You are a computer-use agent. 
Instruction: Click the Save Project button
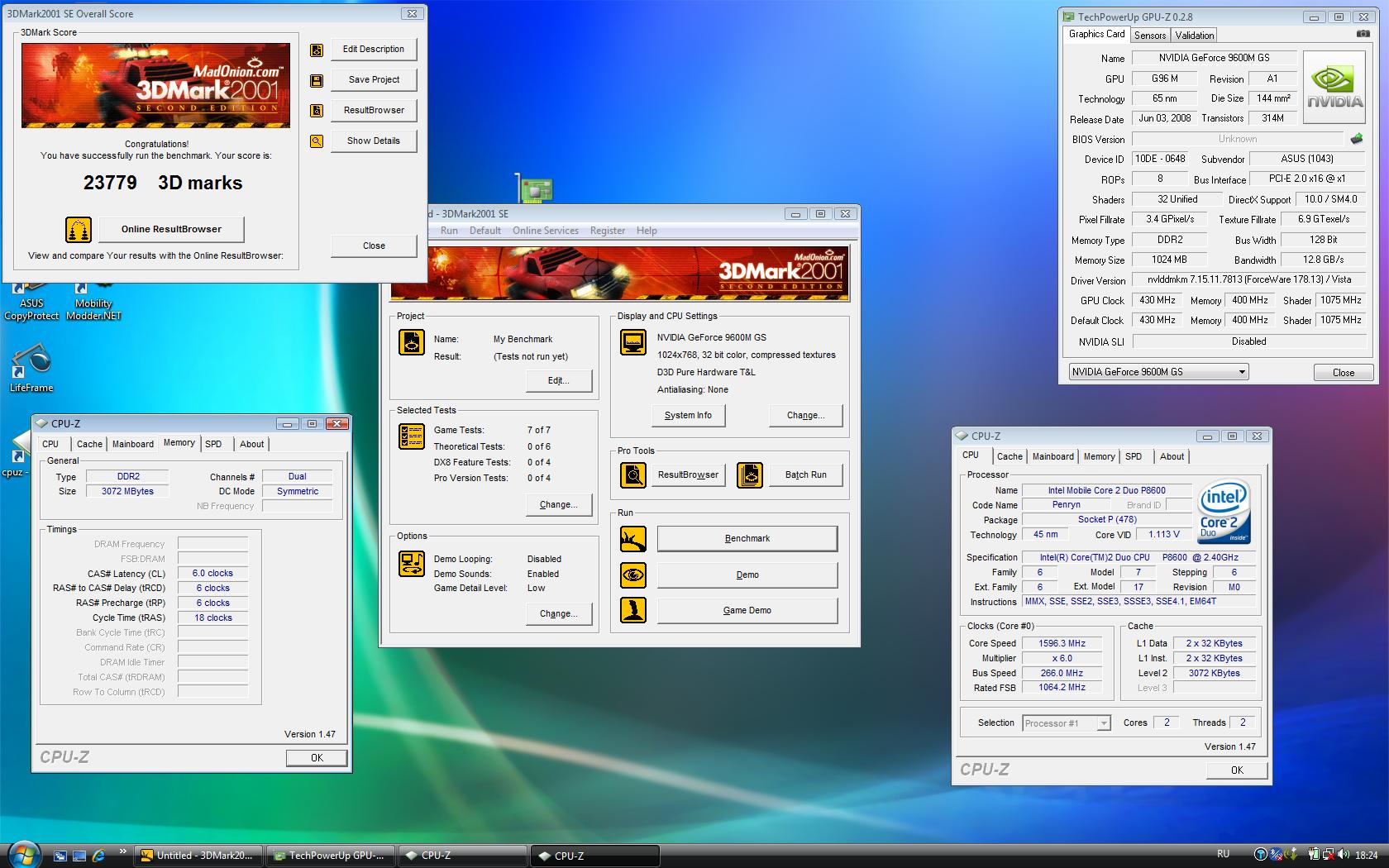point(374,80)
